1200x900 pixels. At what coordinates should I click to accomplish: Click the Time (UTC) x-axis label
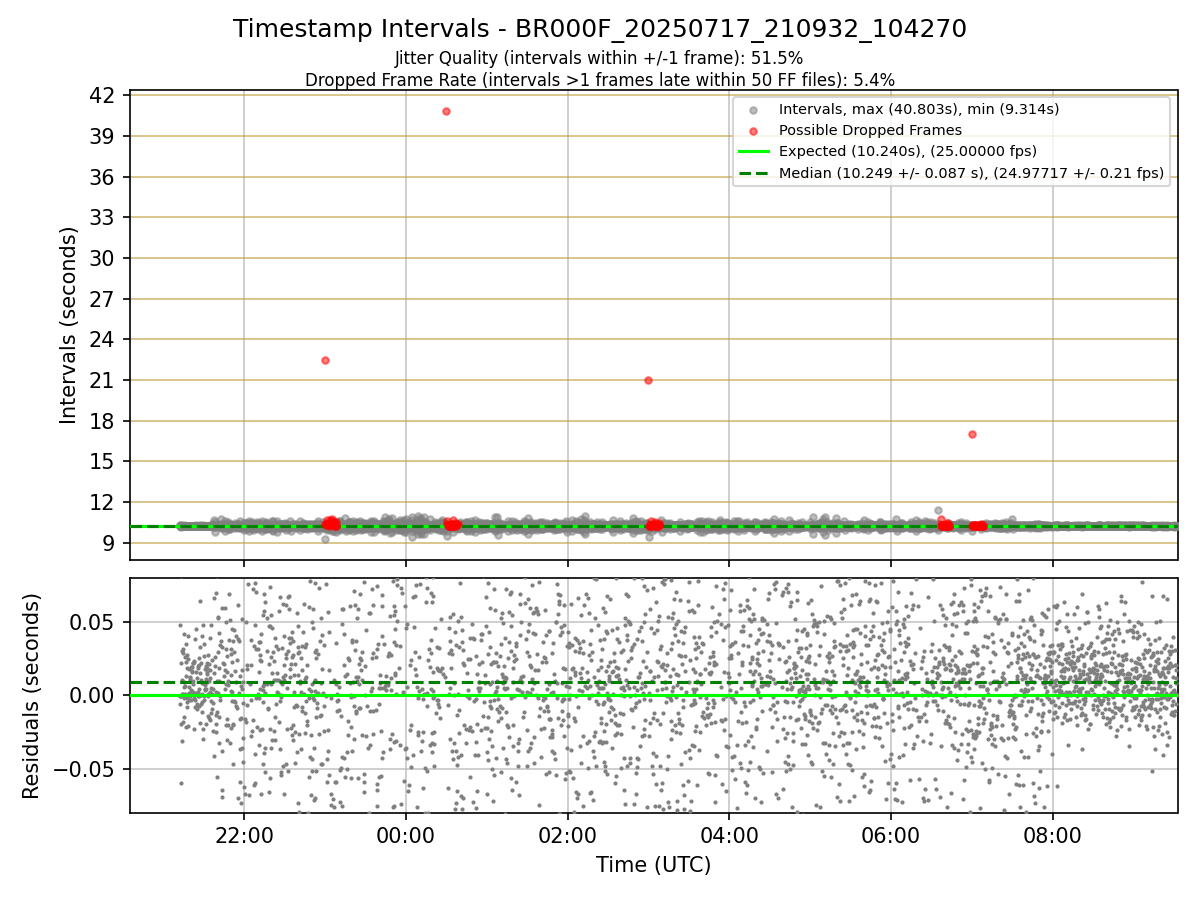click(x=654, y=865)
